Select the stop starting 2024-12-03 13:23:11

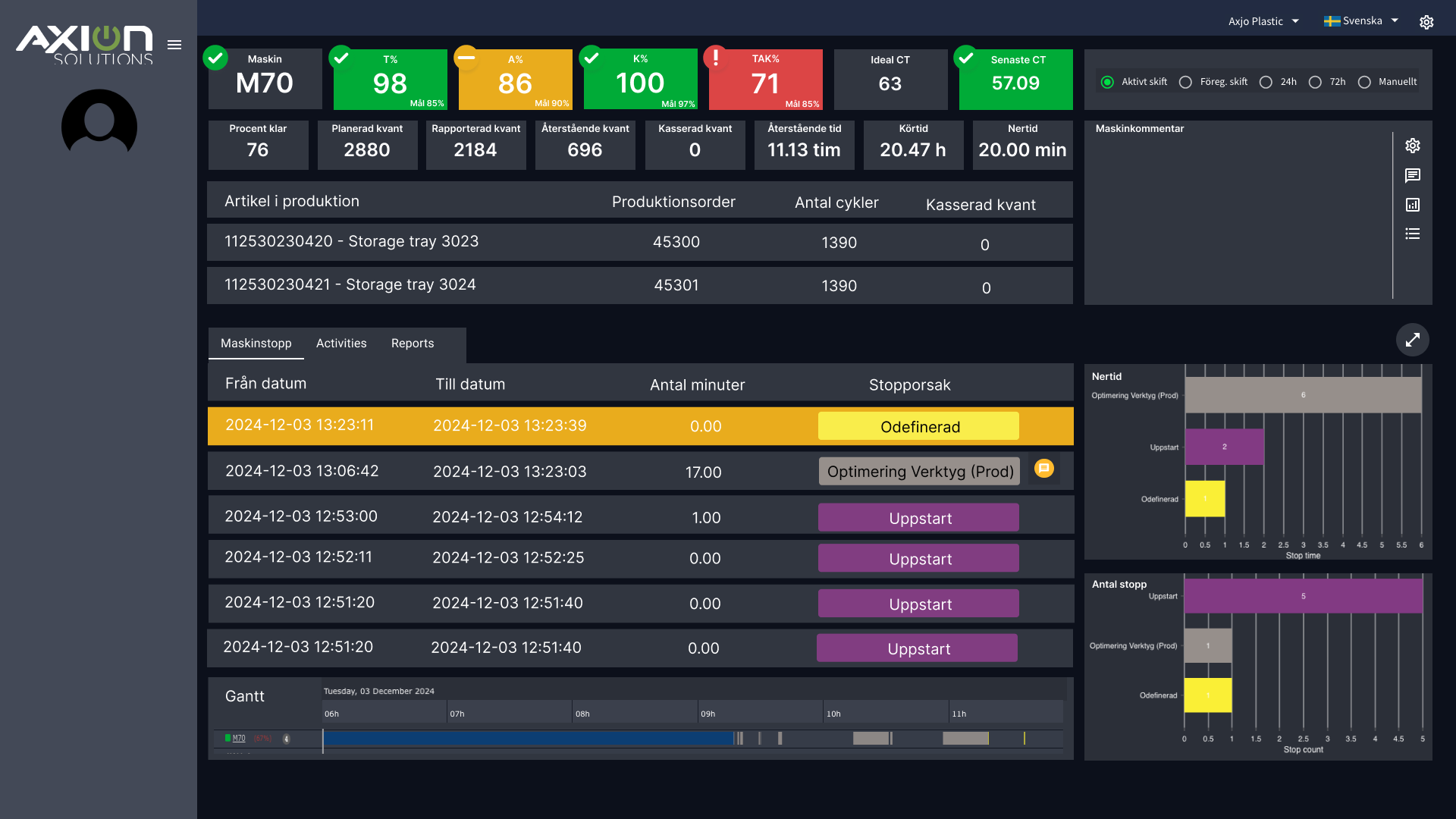[641, 426]
